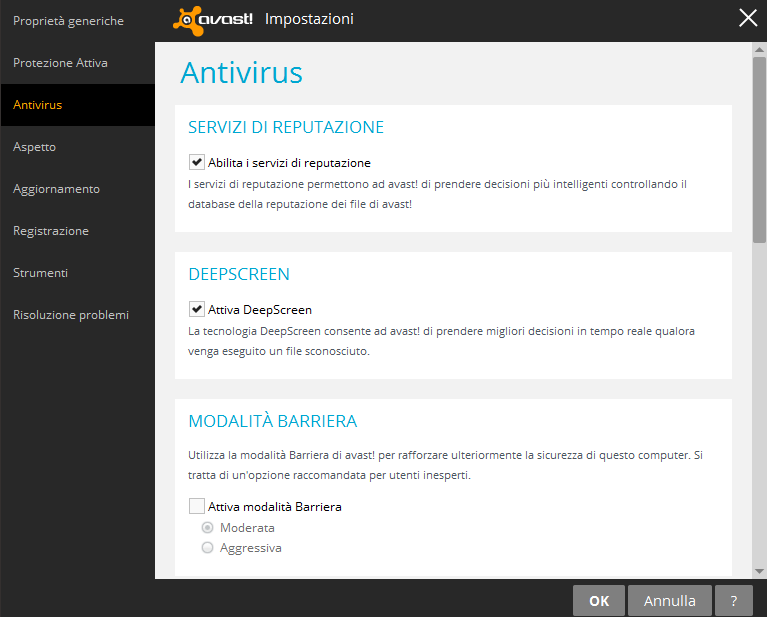
Task: Select the Aggressiva radio option
Action: pyautogui.click(x=207, y=548)
